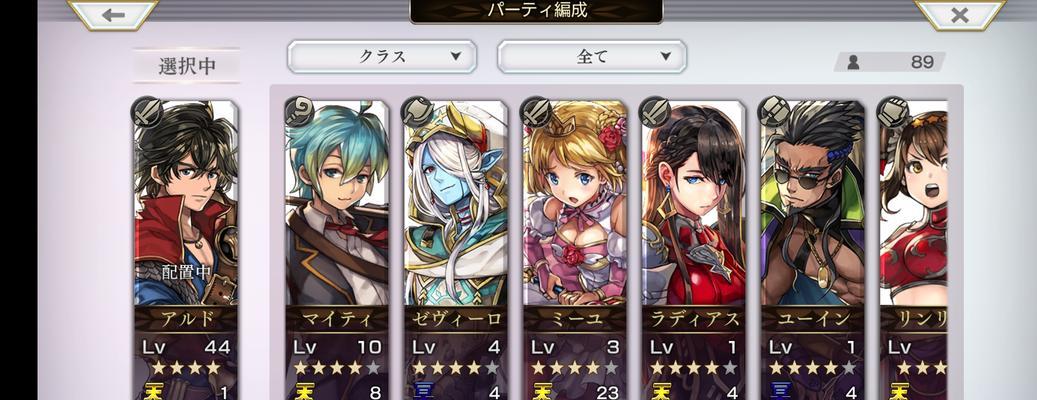The height and width of the screenshot is (400, 1037).
Task: Click the character count 89 indicator
Action: [890, 62]
